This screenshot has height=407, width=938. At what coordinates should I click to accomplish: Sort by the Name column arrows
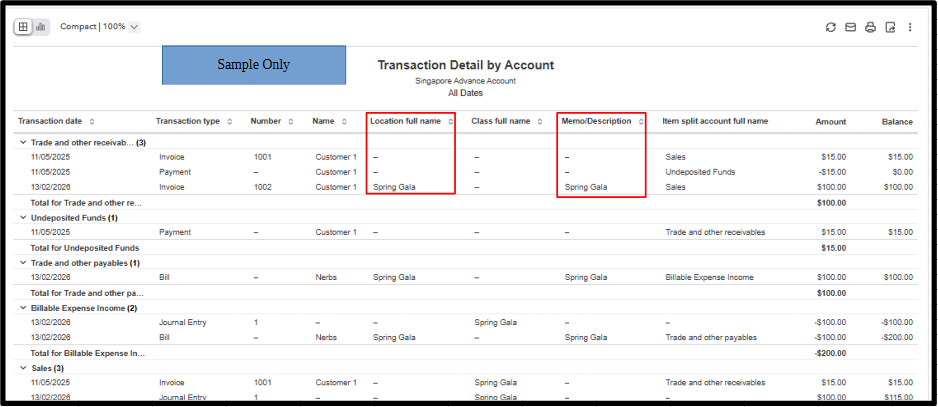[x=344, y=122]
